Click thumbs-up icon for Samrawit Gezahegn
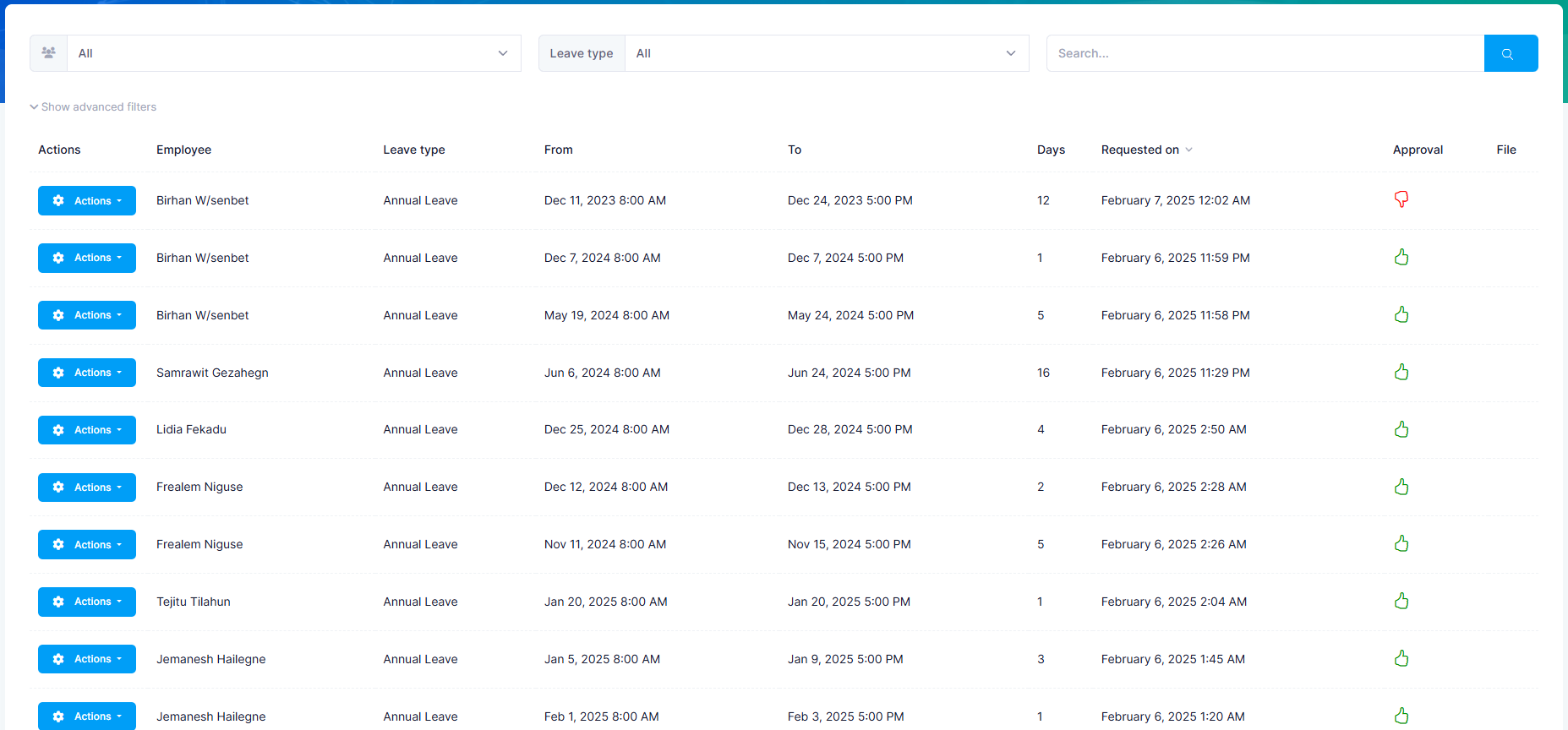 [x=1401, y=372]
